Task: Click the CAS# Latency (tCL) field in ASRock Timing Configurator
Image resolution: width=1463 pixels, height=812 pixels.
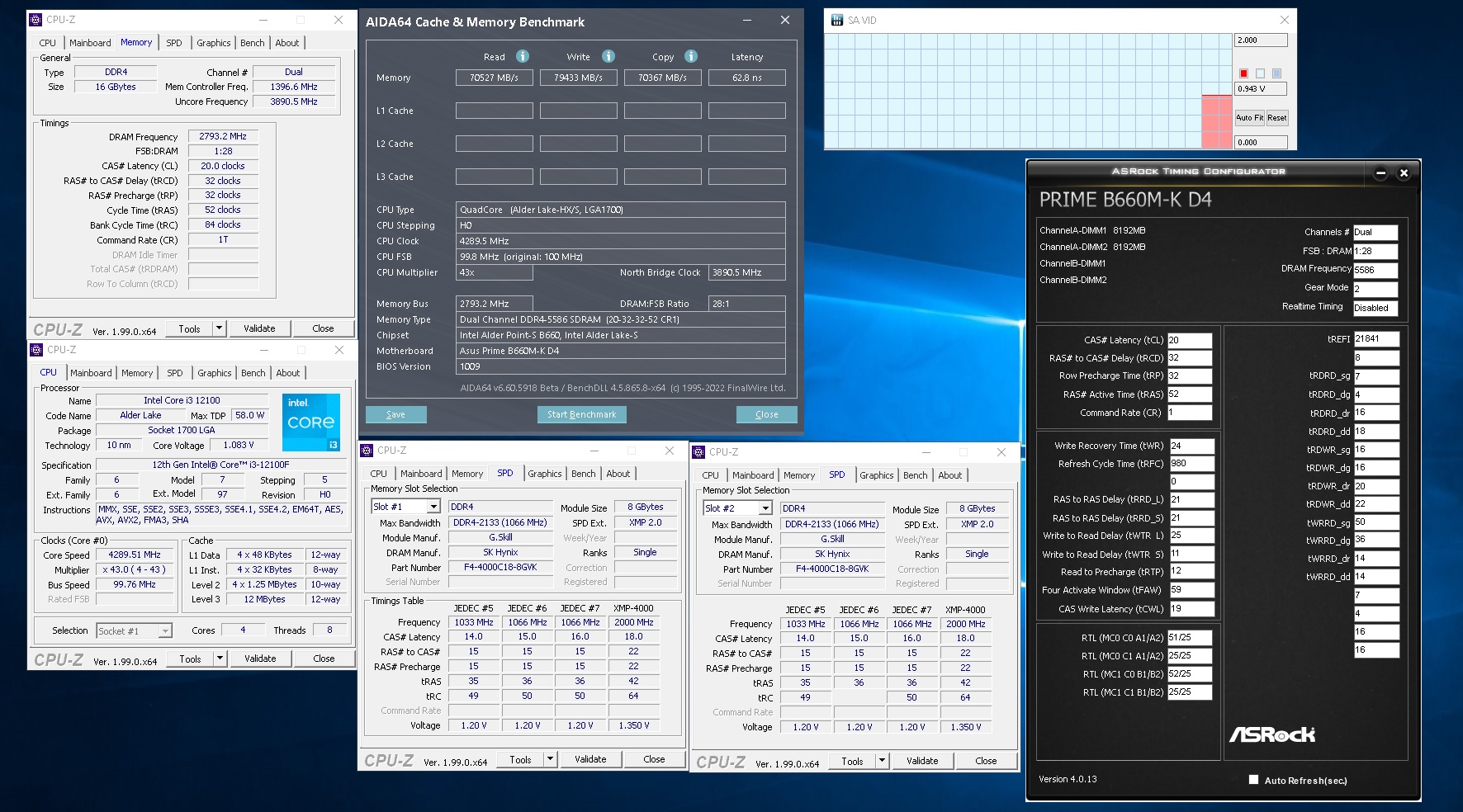Action: click(1190, 340)
